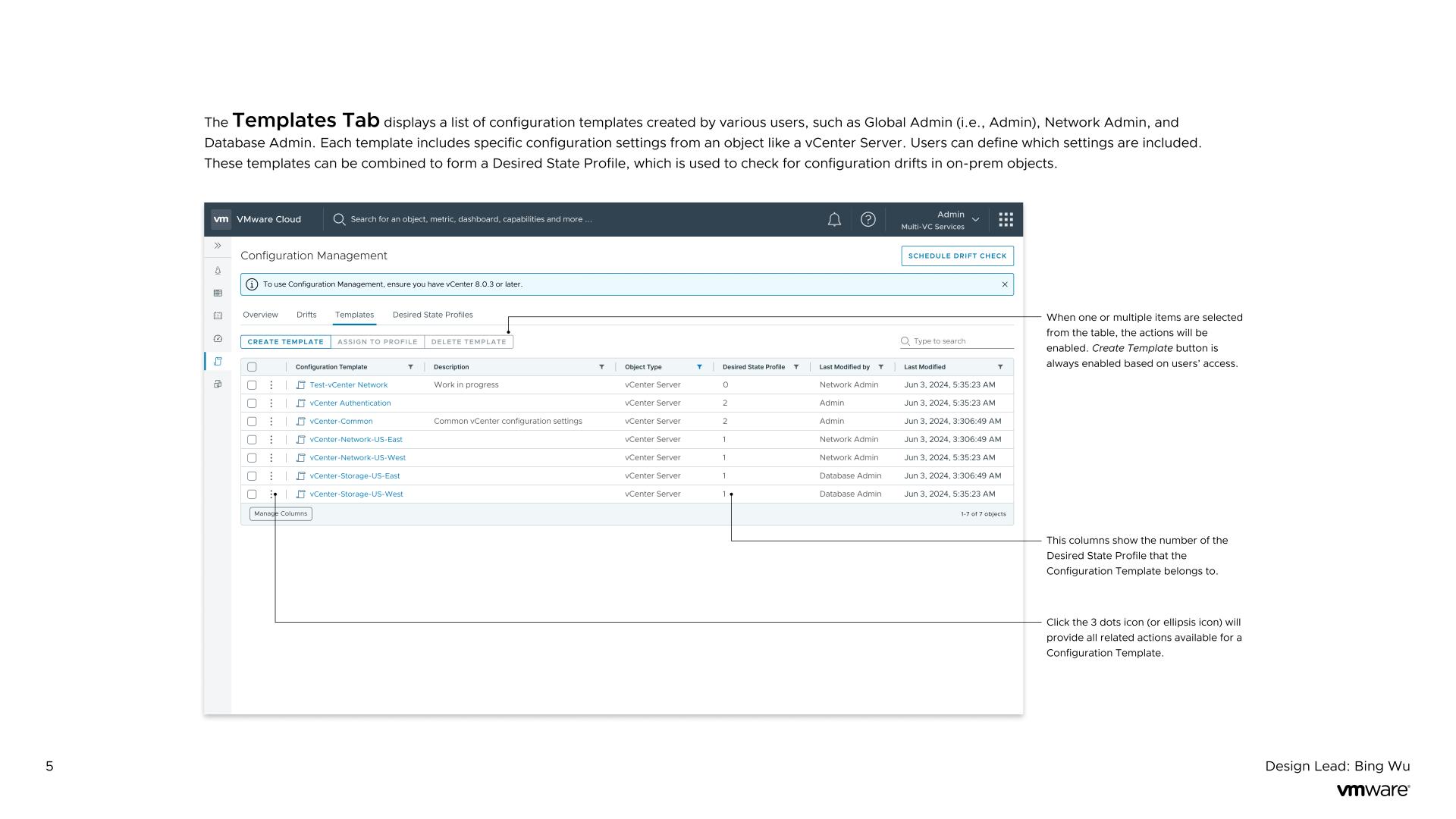Click template icon beside Test-vCenter Network
This screenshot has width=1456, height=819.
point(300,384)
